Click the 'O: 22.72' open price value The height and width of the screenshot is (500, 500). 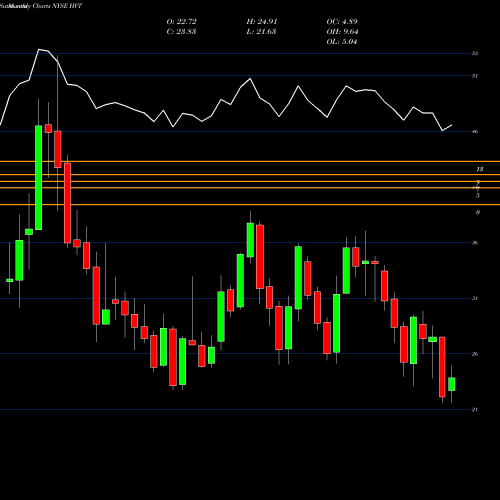(181, 22)
